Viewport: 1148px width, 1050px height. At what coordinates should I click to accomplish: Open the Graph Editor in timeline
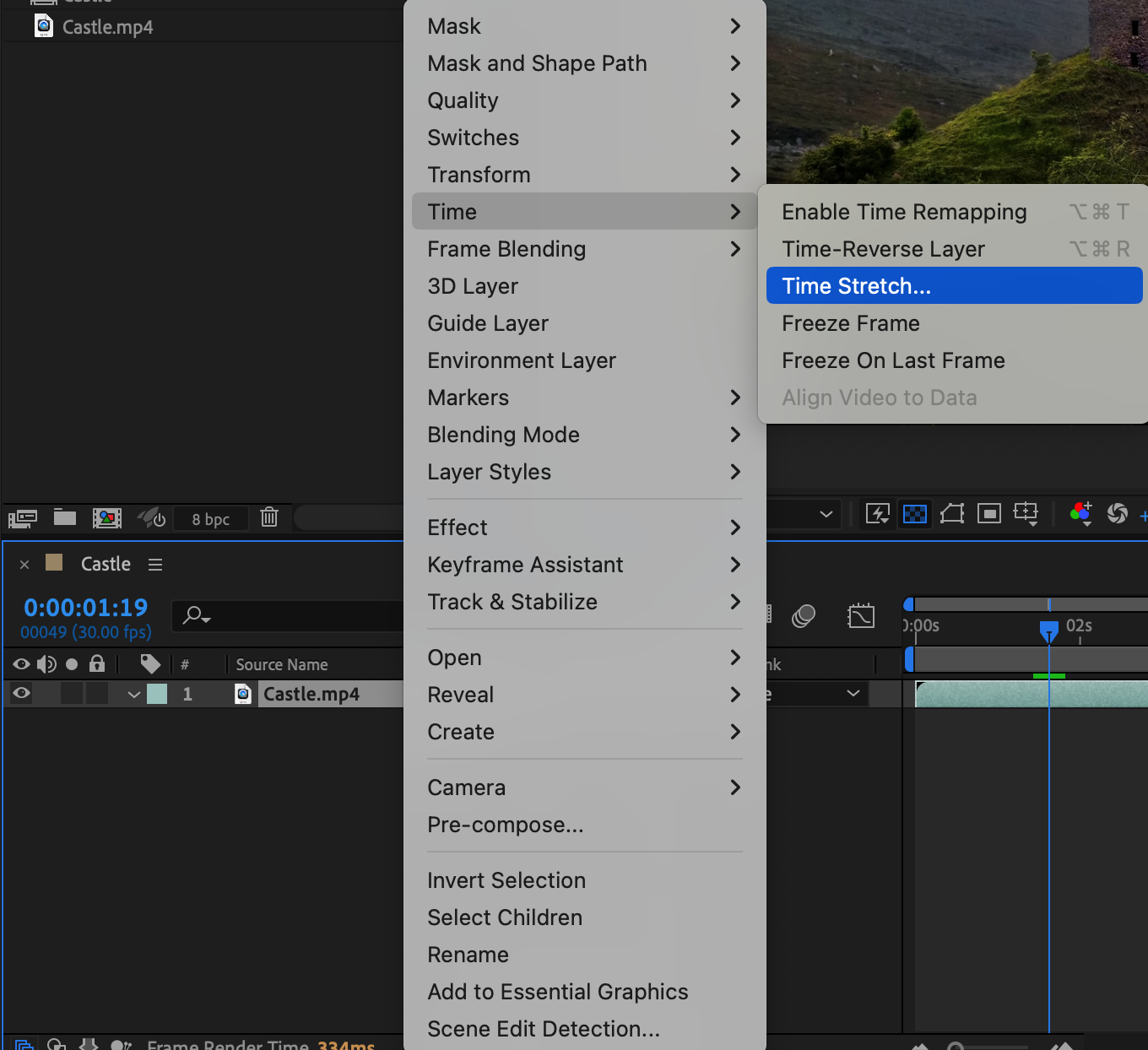click(860, 616)
